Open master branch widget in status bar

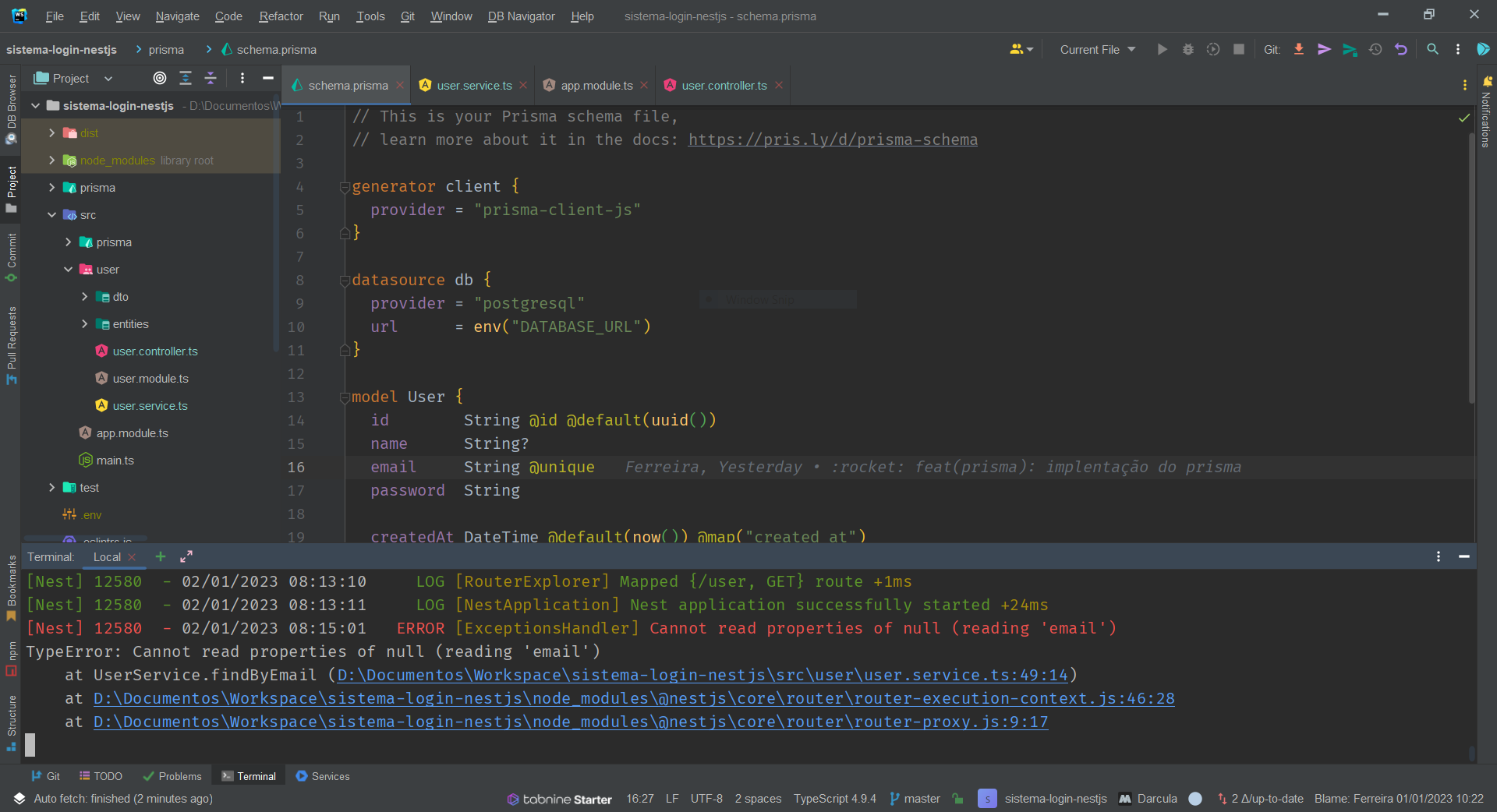(915, 799)
